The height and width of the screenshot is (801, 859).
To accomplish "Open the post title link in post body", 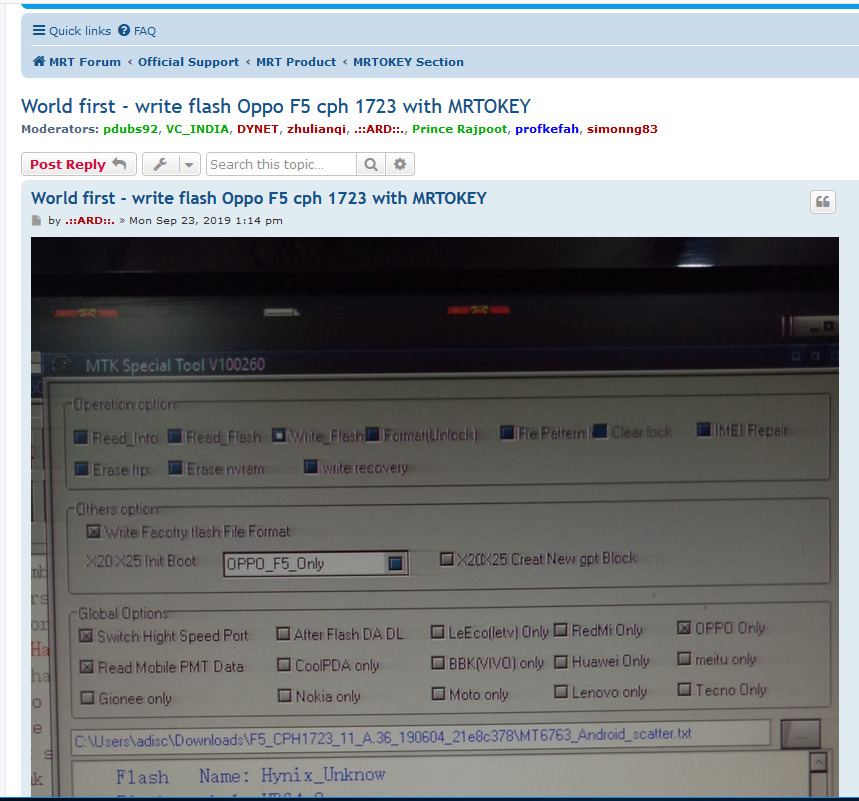I will point(259,198).
